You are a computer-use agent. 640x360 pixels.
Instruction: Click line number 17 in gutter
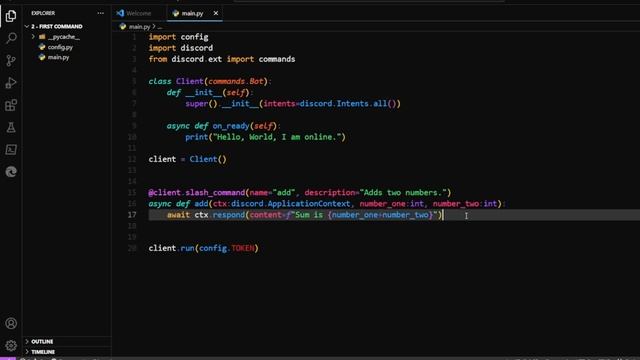(132, 215)
